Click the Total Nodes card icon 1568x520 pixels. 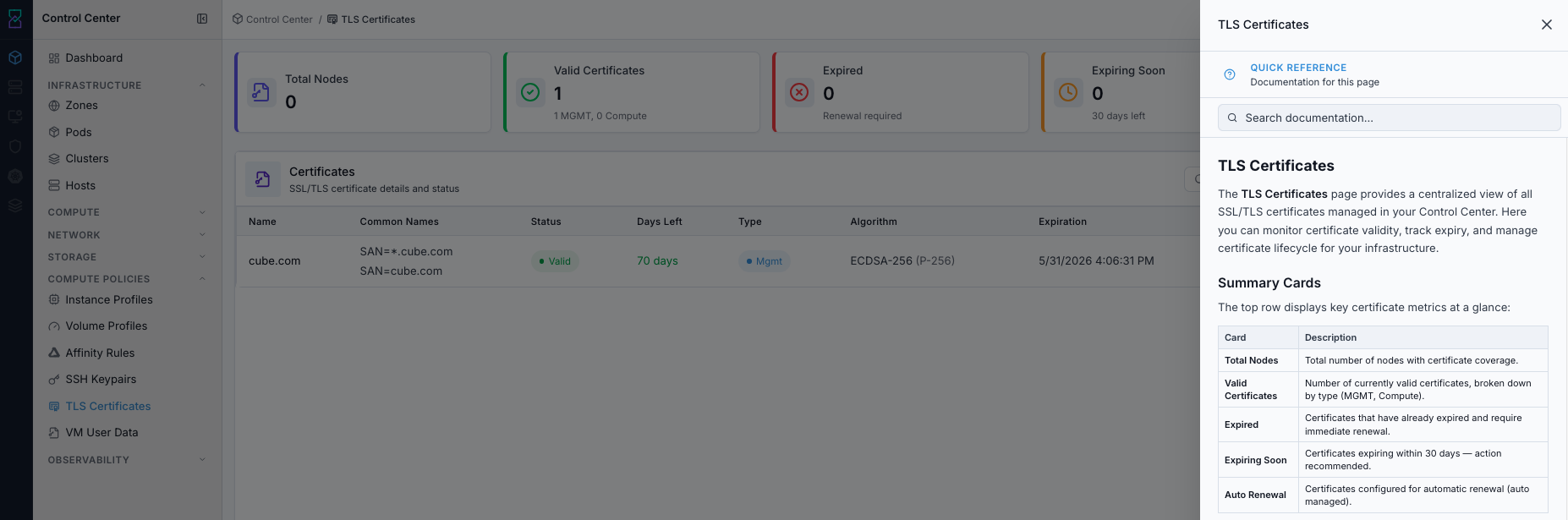pos(261,92)
